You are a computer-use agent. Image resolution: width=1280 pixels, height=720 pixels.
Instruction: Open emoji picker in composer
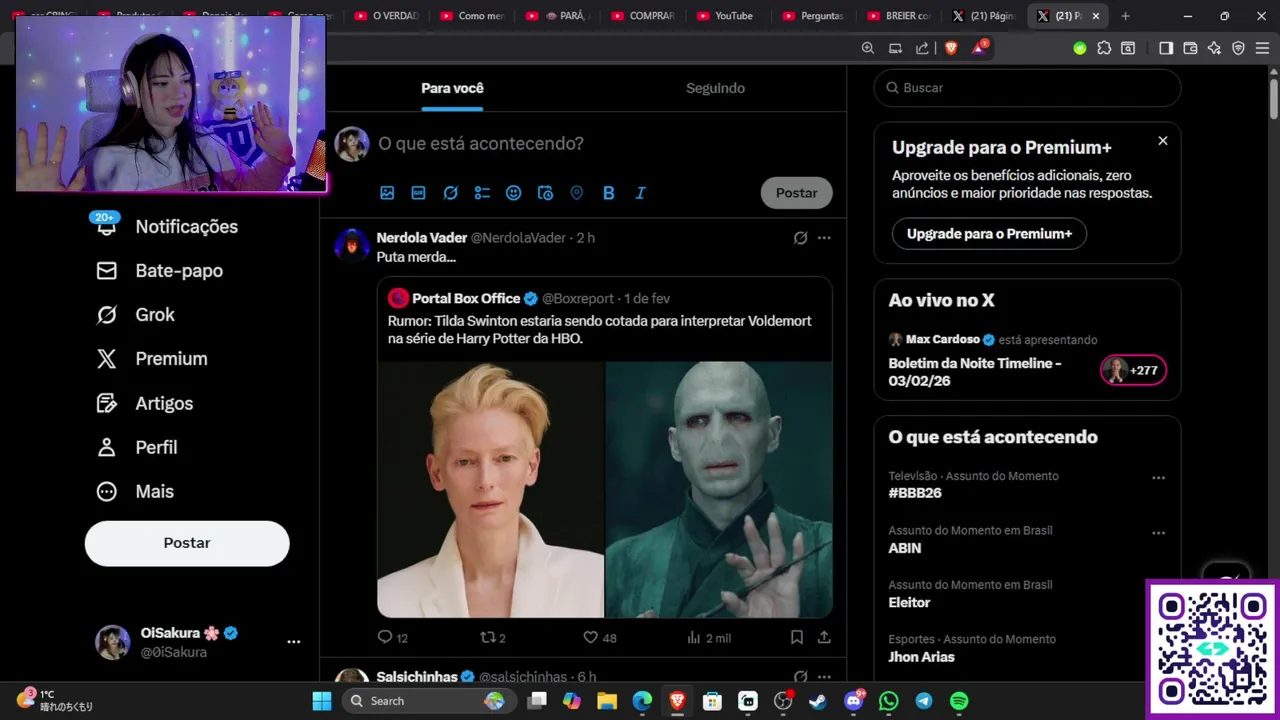[x=514, y=193]
